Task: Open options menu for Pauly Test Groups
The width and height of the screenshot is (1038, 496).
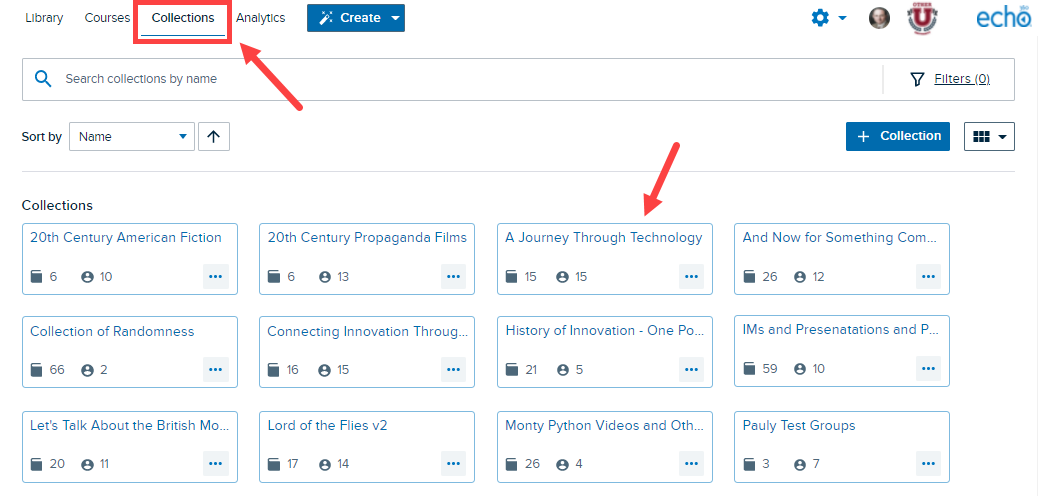Action: 928,464
